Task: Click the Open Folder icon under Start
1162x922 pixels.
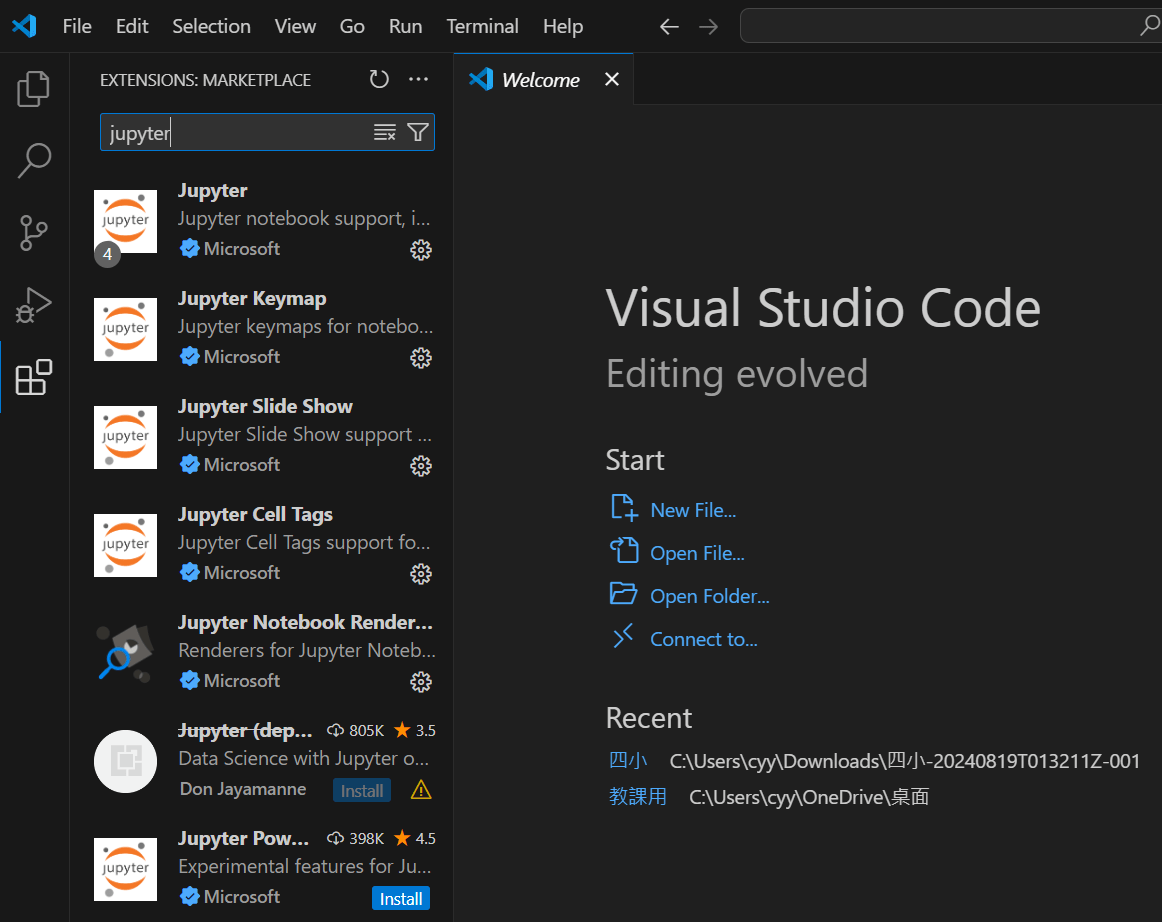Action: coord(623,594)
